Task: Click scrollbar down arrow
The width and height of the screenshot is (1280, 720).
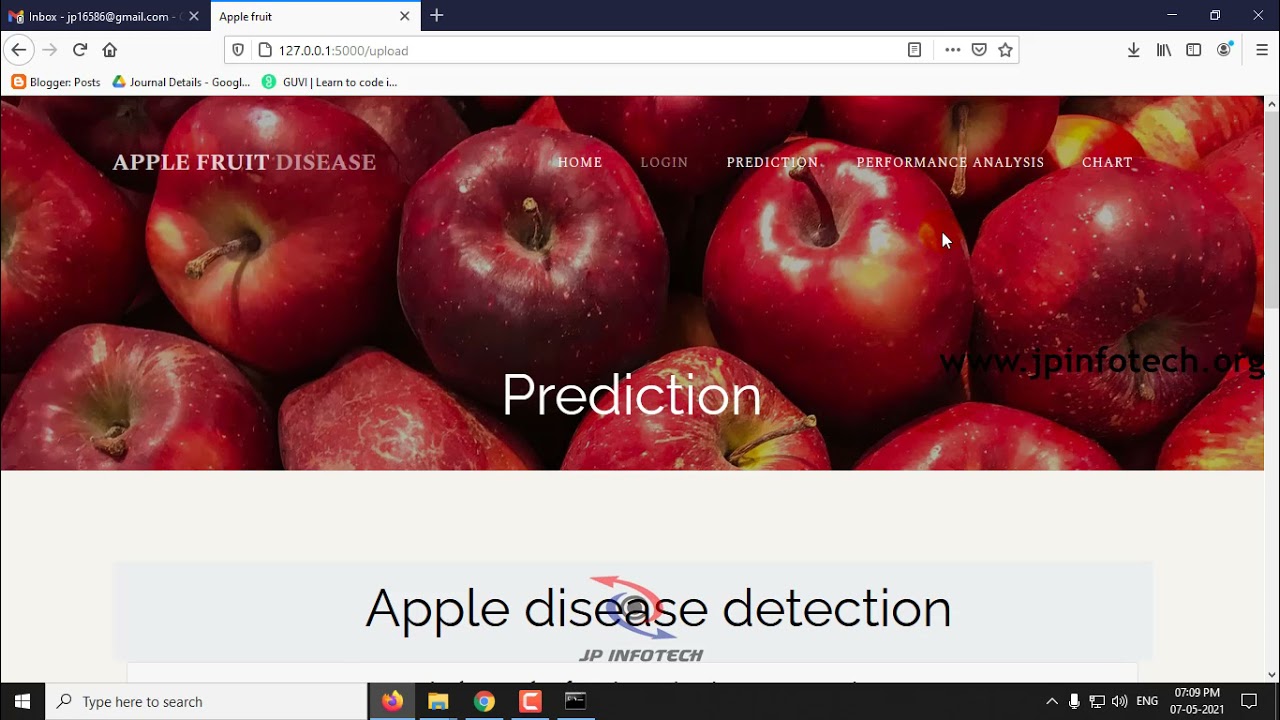Action: click(x=1272, y=675)
